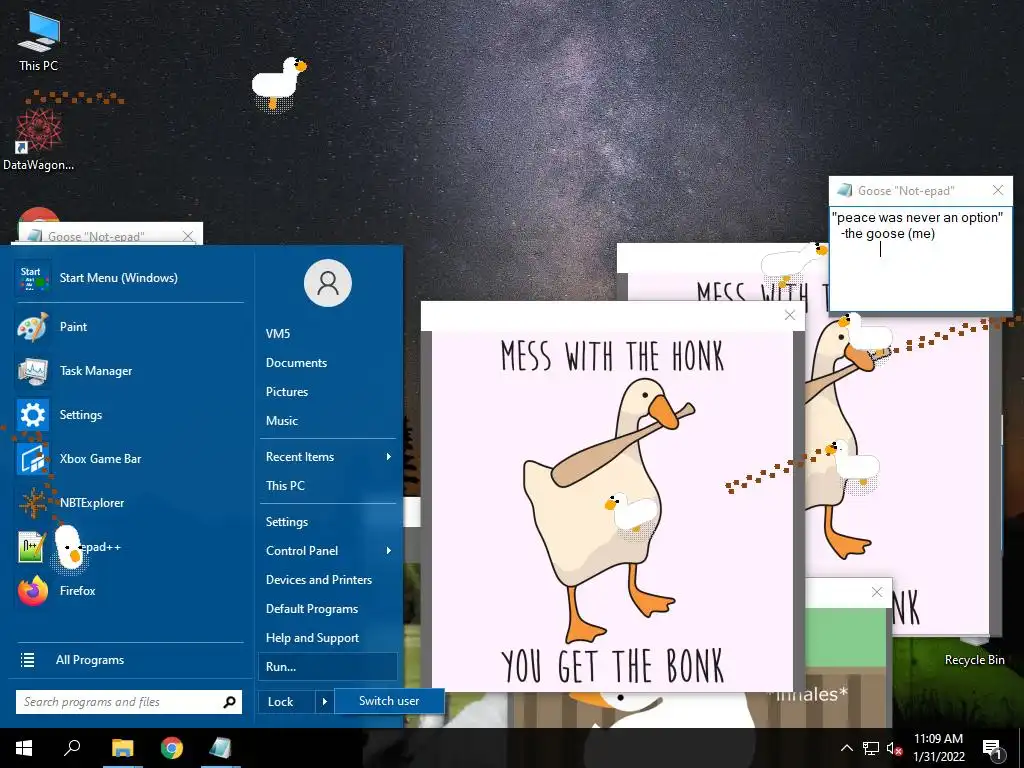The width and height of the screenshot is (1024, 768).
Task: Open the notification center icon
Action: point(992,748)
